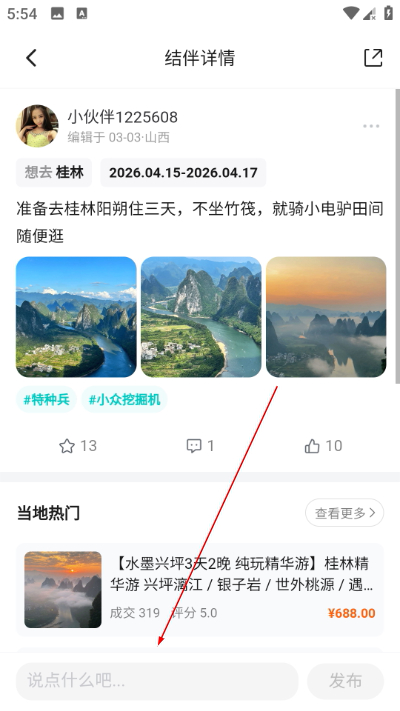Expand 查看更多 in 当地热门

click(344, 513)
